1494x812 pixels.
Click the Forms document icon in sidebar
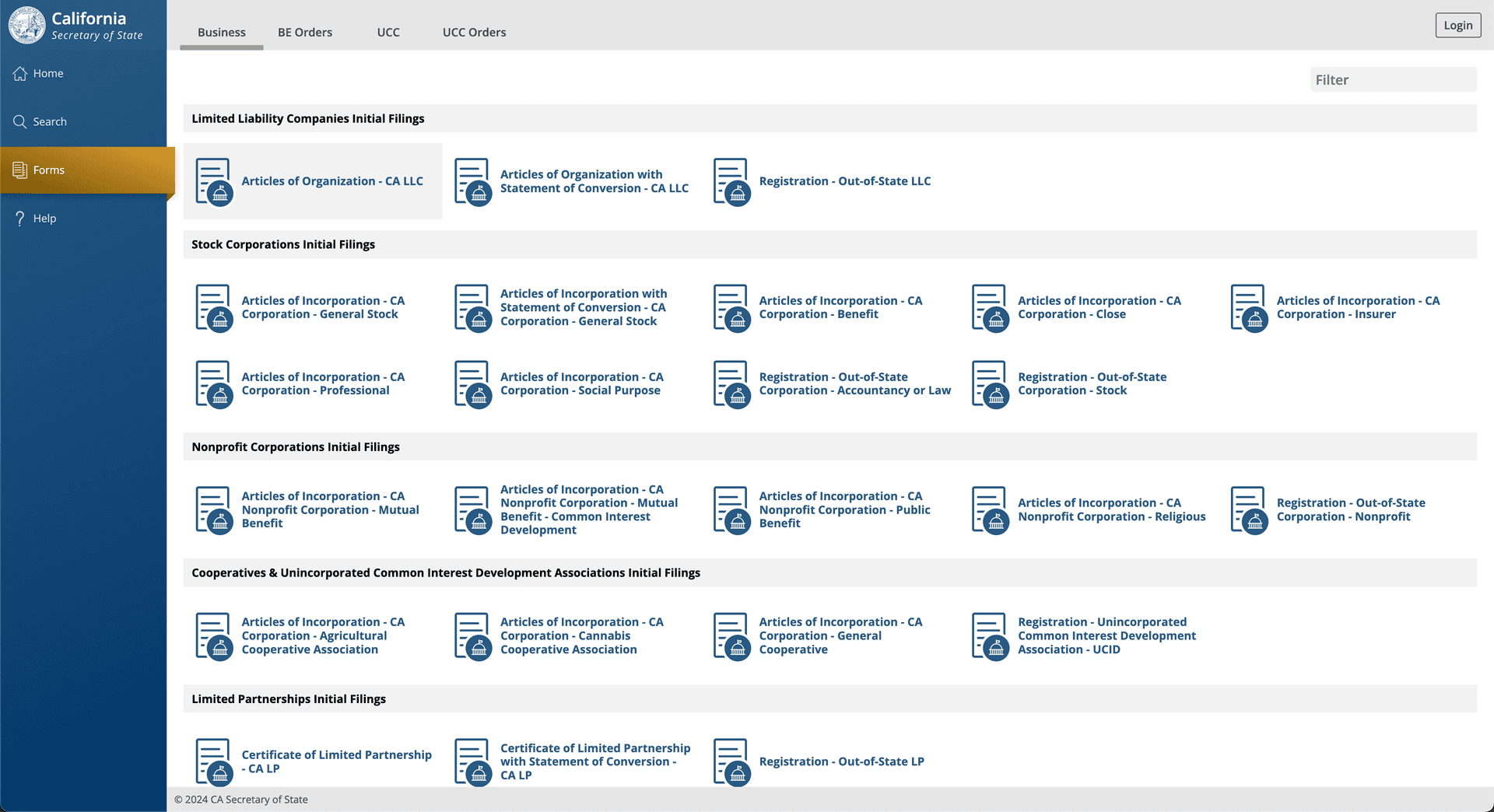[x=20, y=170]
